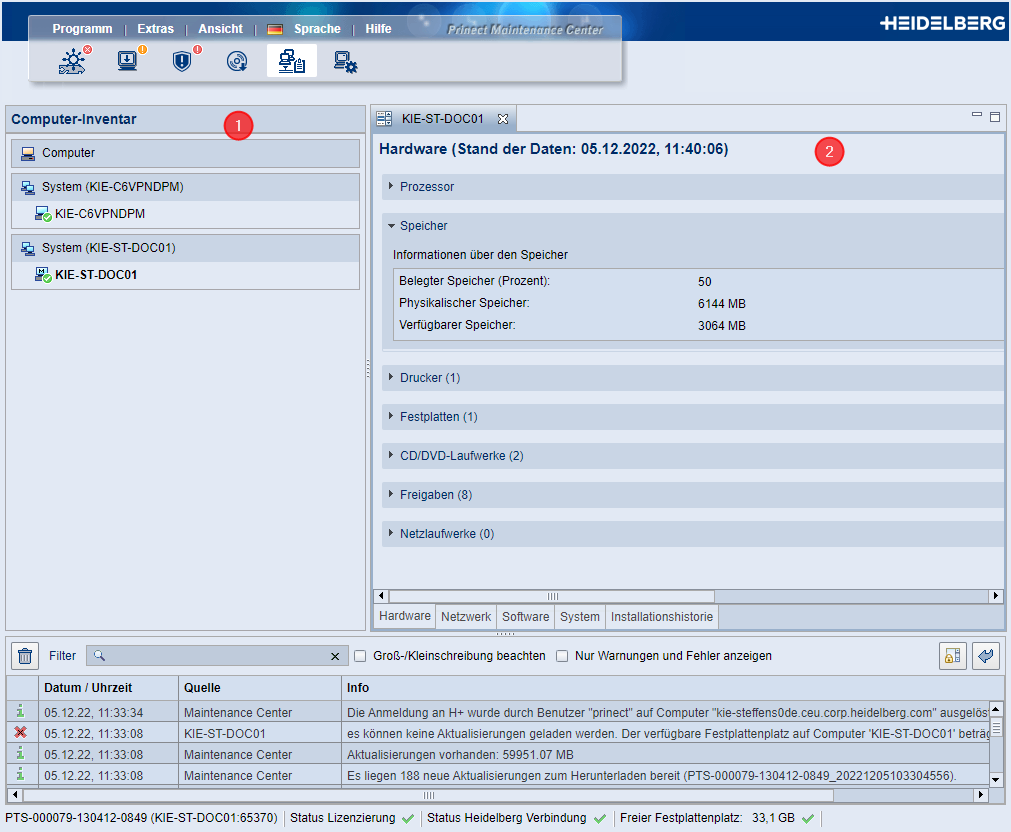Open the computer settings icon with gear
1011x832 pixels.
(346, 62)
